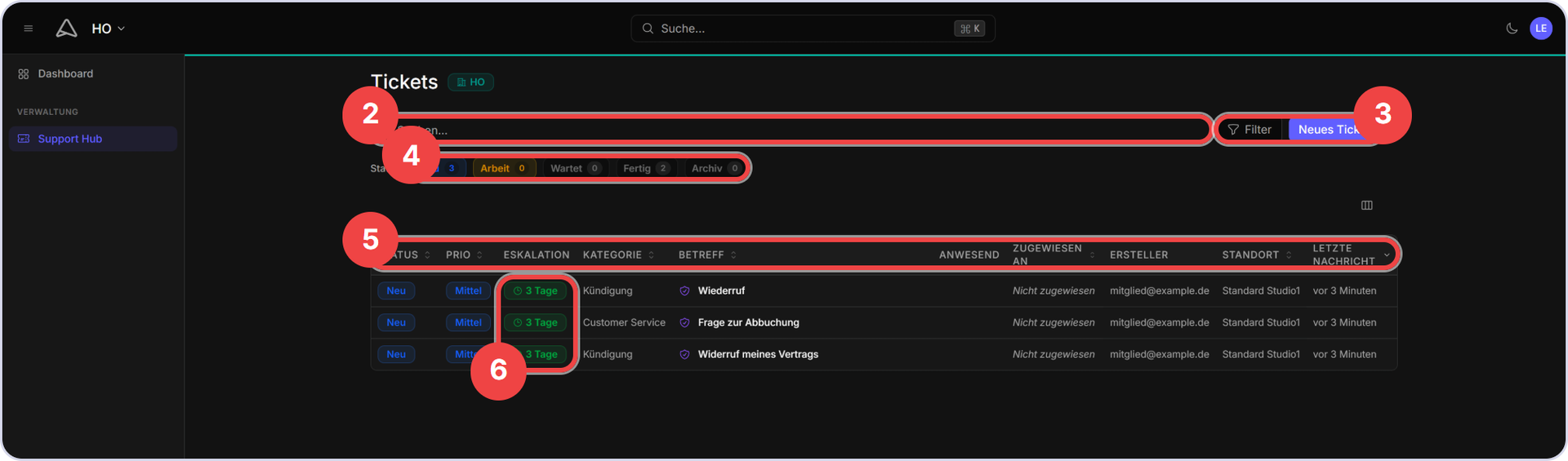The height and width of the screenshot is (461, 1568).
Task: Open the LE user avatar menu
Action: pos(1541,29)
